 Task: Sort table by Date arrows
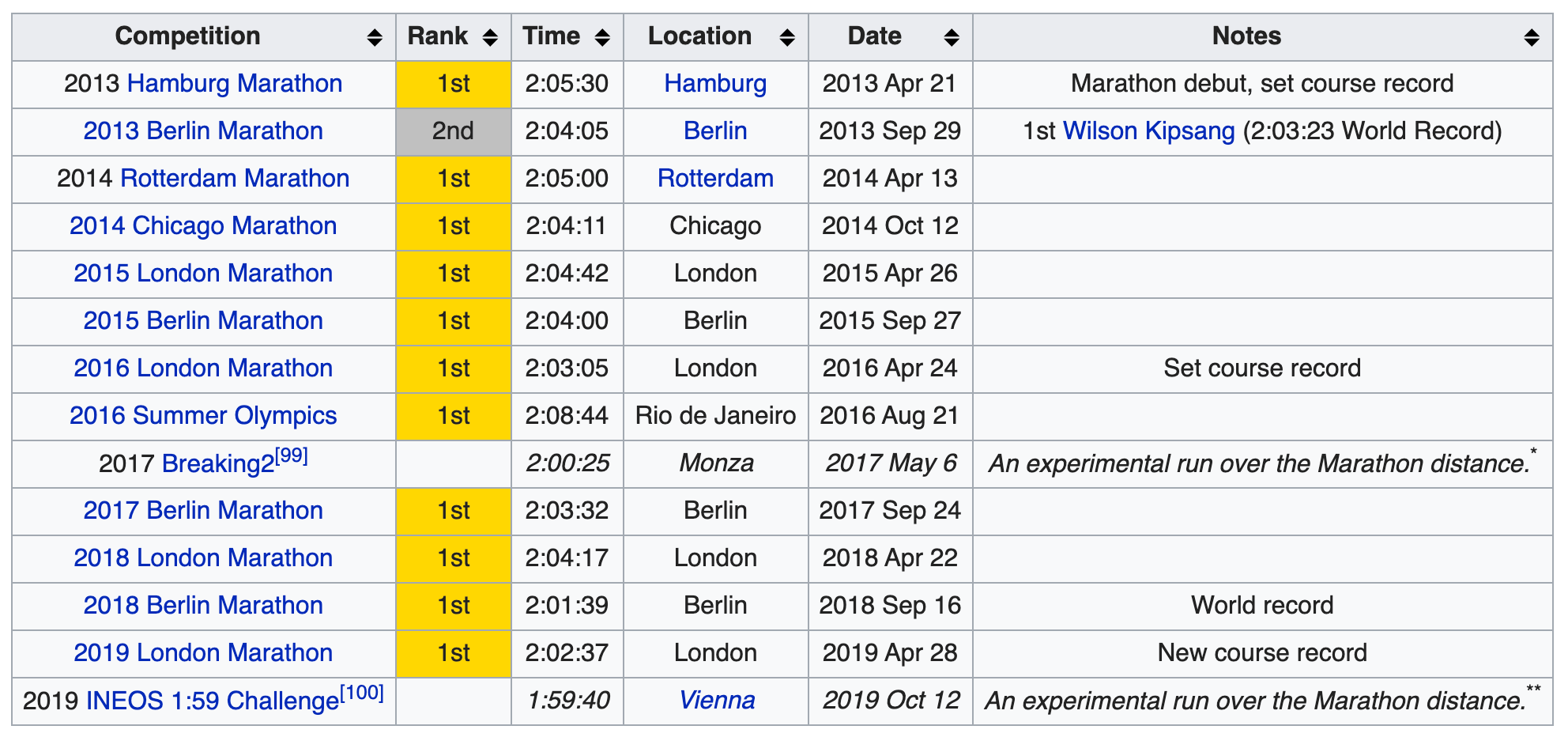(952, 37)
